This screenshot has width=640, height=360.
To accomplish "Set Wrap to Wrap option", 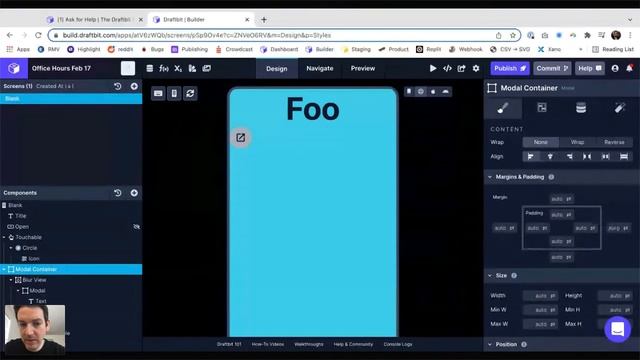I will tap(577, 142).
